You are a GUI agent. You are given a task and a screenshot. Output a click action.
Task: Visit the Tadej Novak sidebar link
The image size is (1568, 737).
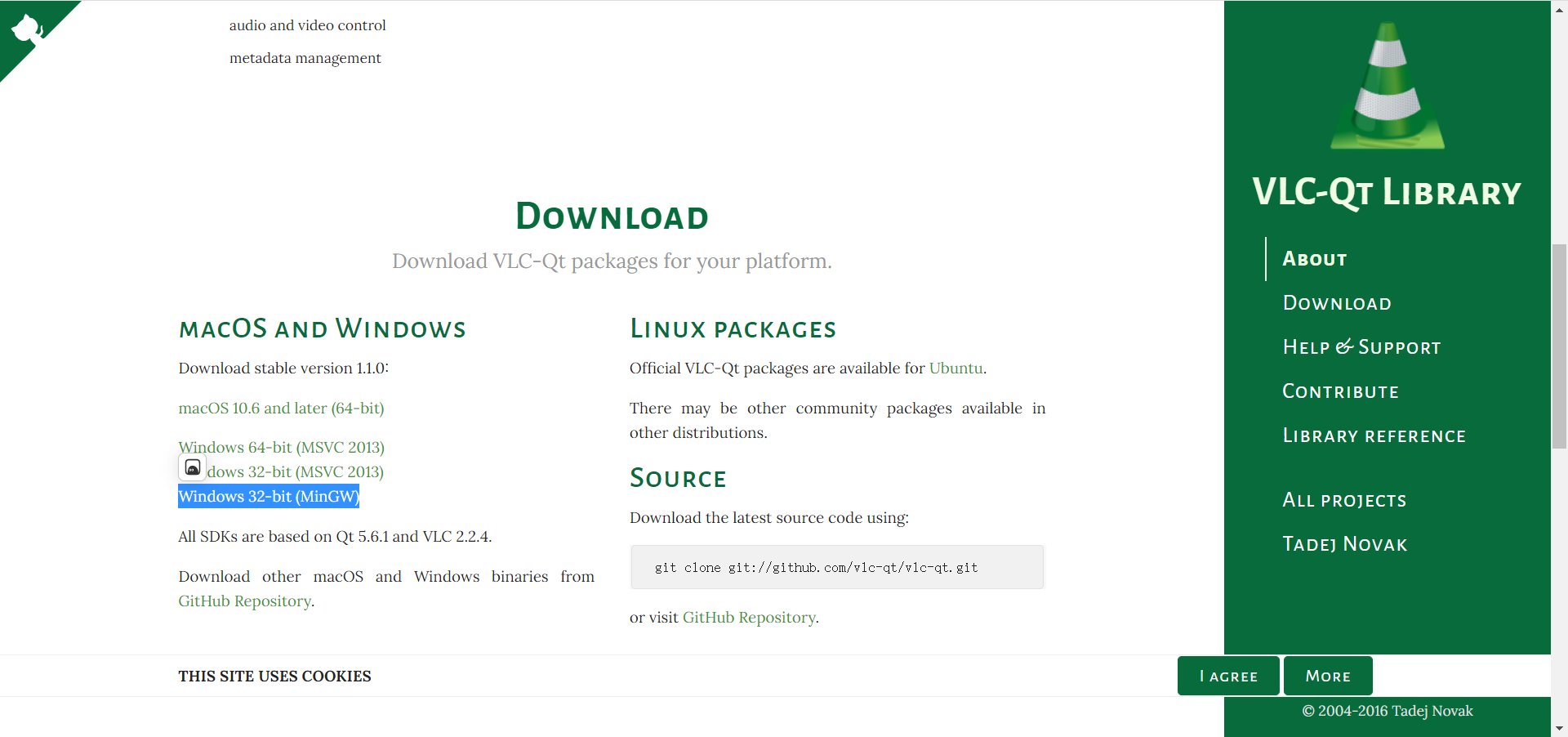click(1345, 544)
